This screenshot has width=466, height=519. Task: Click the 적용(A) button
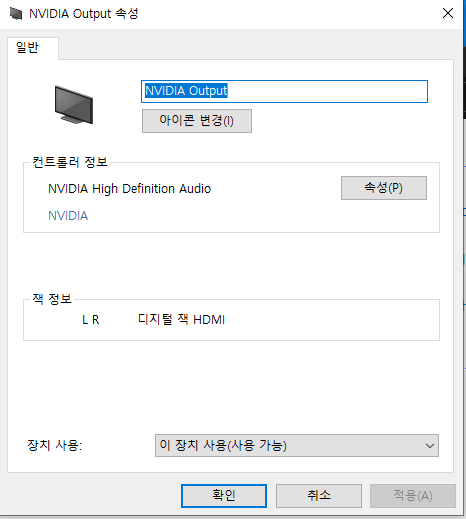[413, 496]
